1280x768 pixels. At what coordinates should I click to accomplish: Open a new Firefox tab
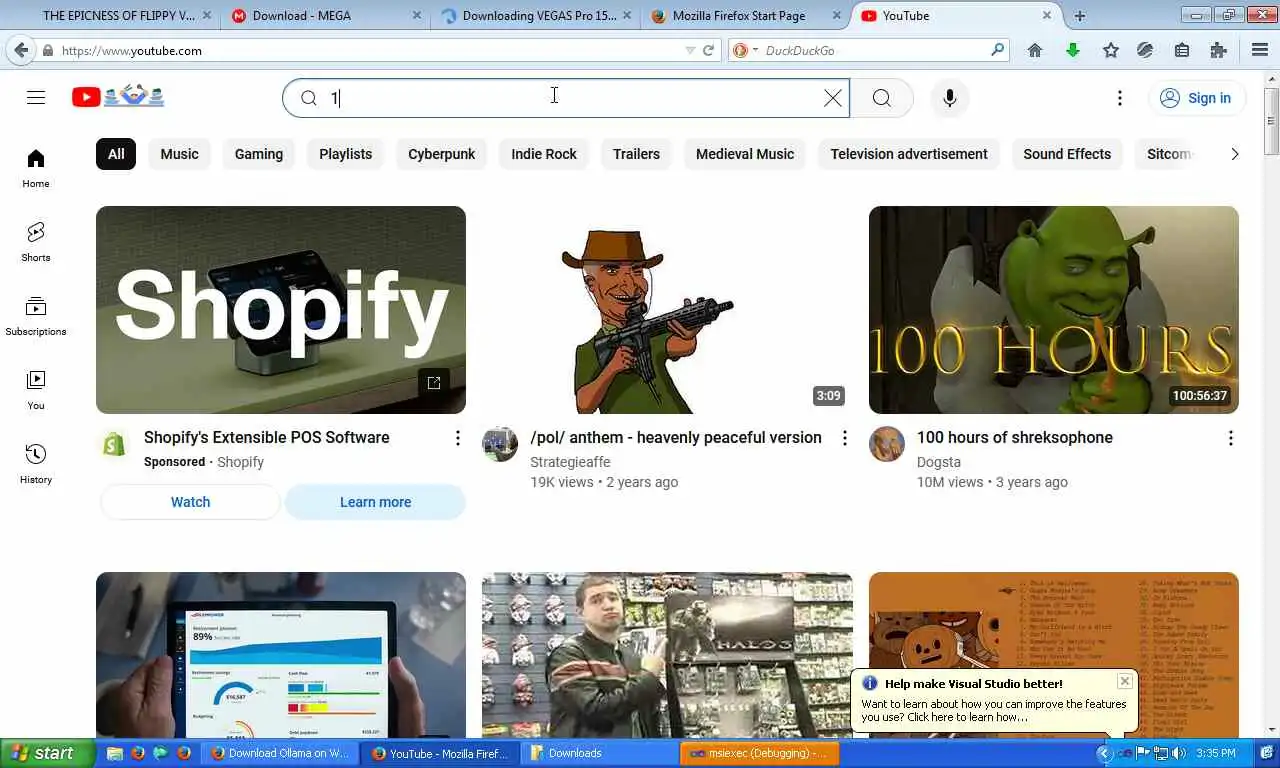point(1080,16)
